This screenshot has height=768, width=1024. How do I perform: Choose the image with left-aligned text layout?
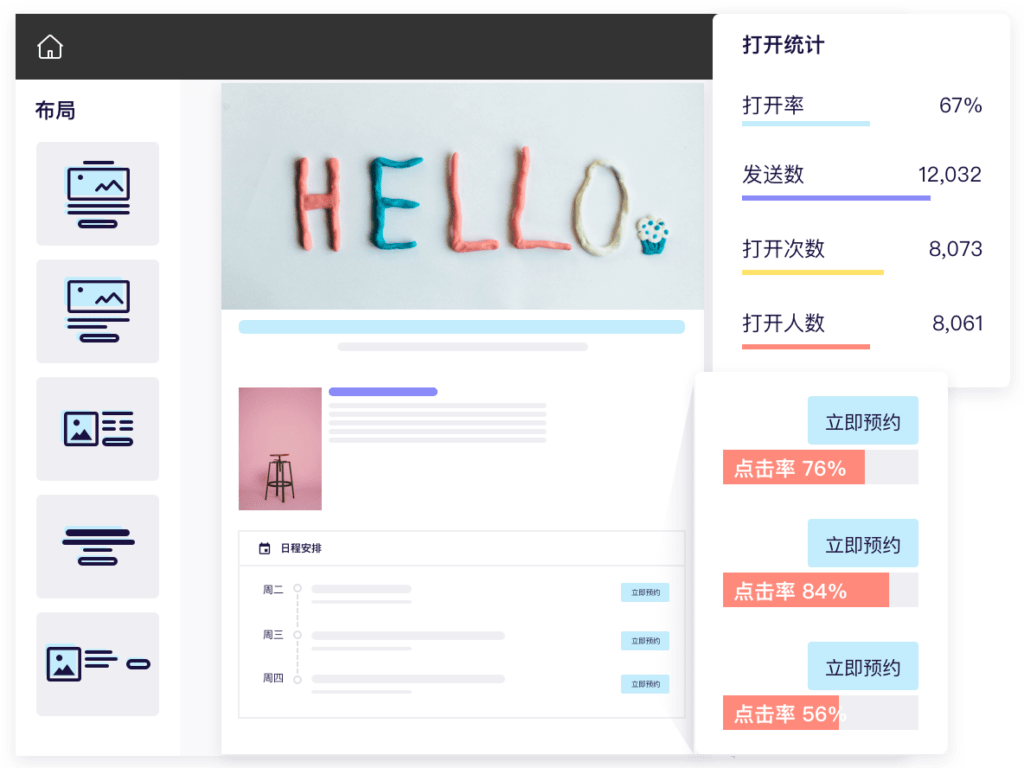pyautogui.click(x=97, y=311)
